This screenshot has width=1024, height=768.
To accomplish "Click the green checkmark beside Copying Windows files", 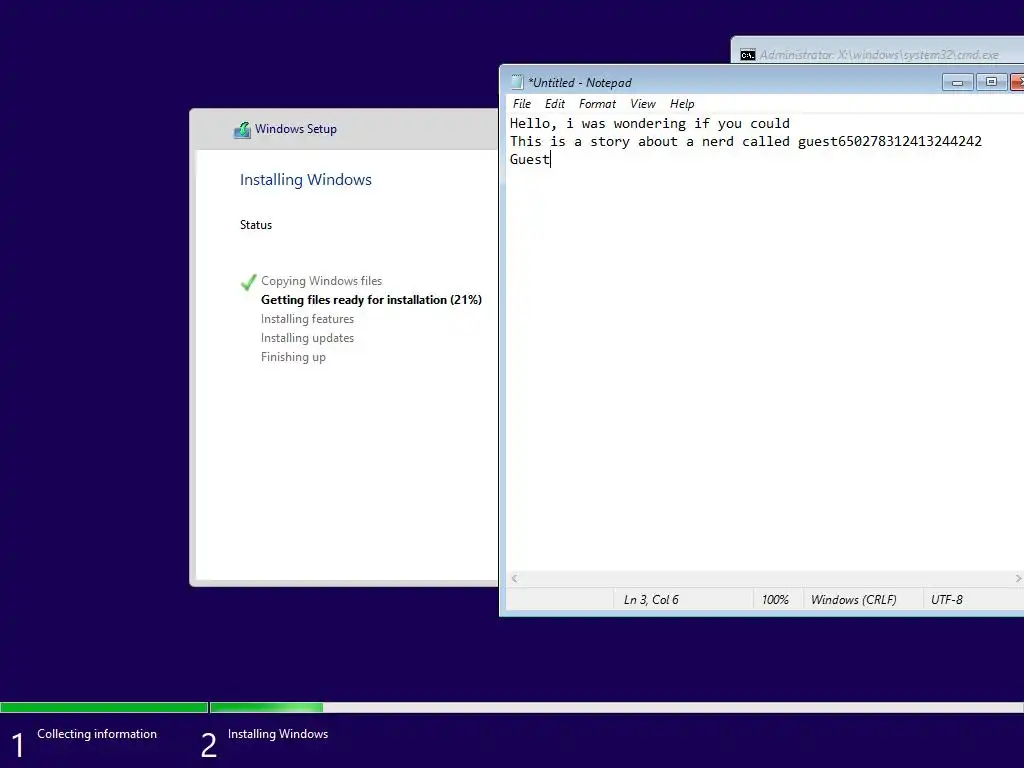I will pos(248,282).
